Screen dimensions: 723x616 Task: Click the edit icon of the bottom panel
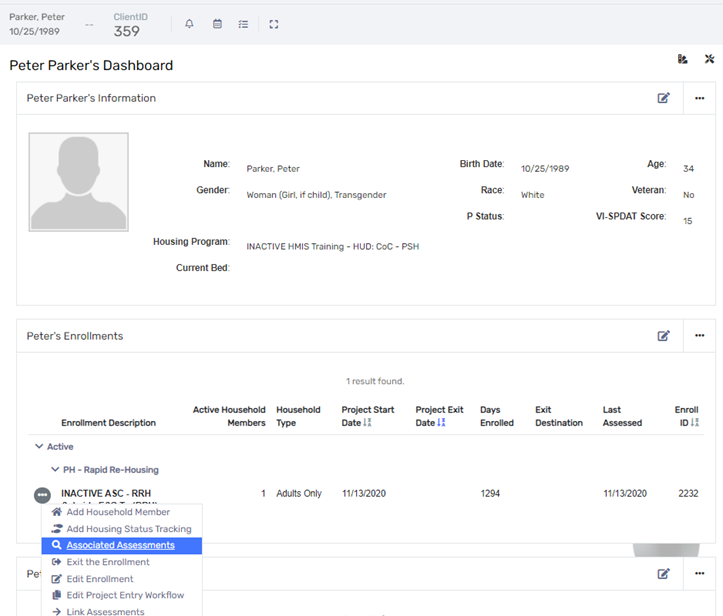[664, 574]
